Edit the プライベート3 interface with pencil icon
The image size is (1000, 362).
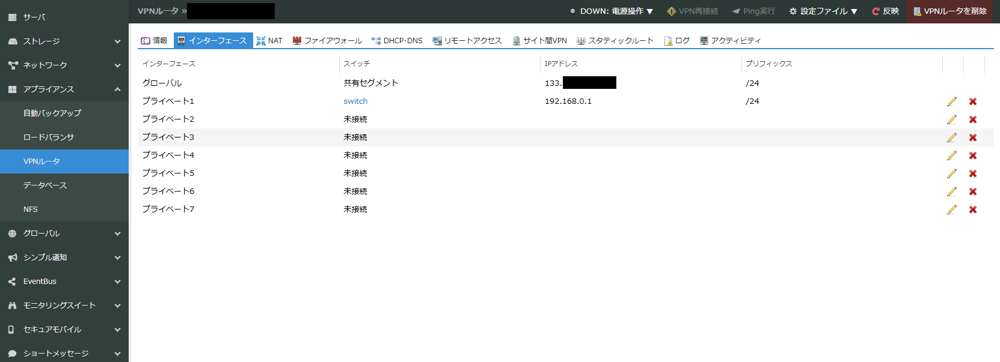[952, 137]
